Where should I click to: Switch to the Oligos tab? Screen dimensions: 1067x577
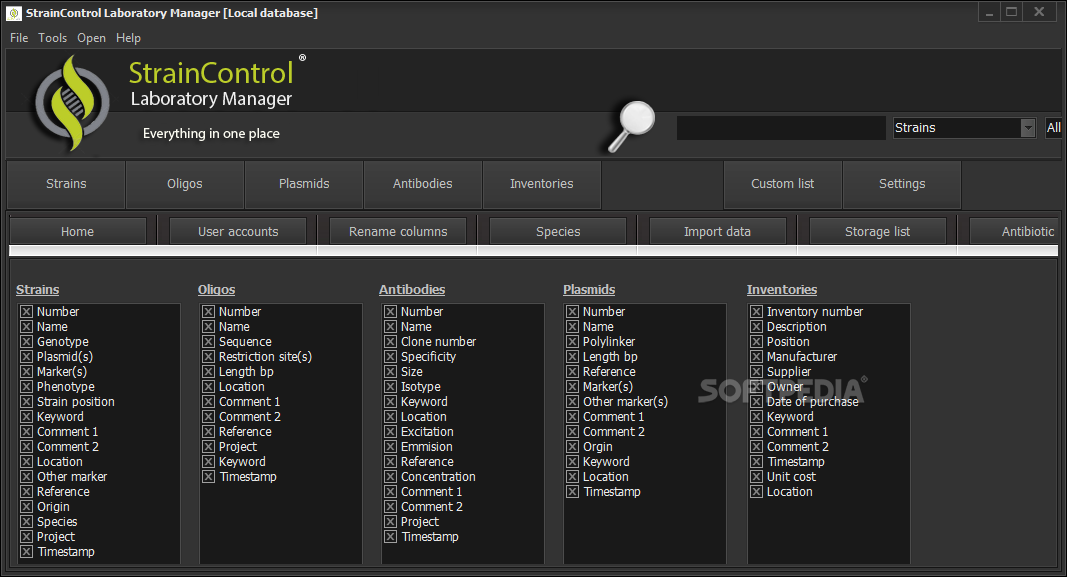pyautogui.click(x=185, y=184)
